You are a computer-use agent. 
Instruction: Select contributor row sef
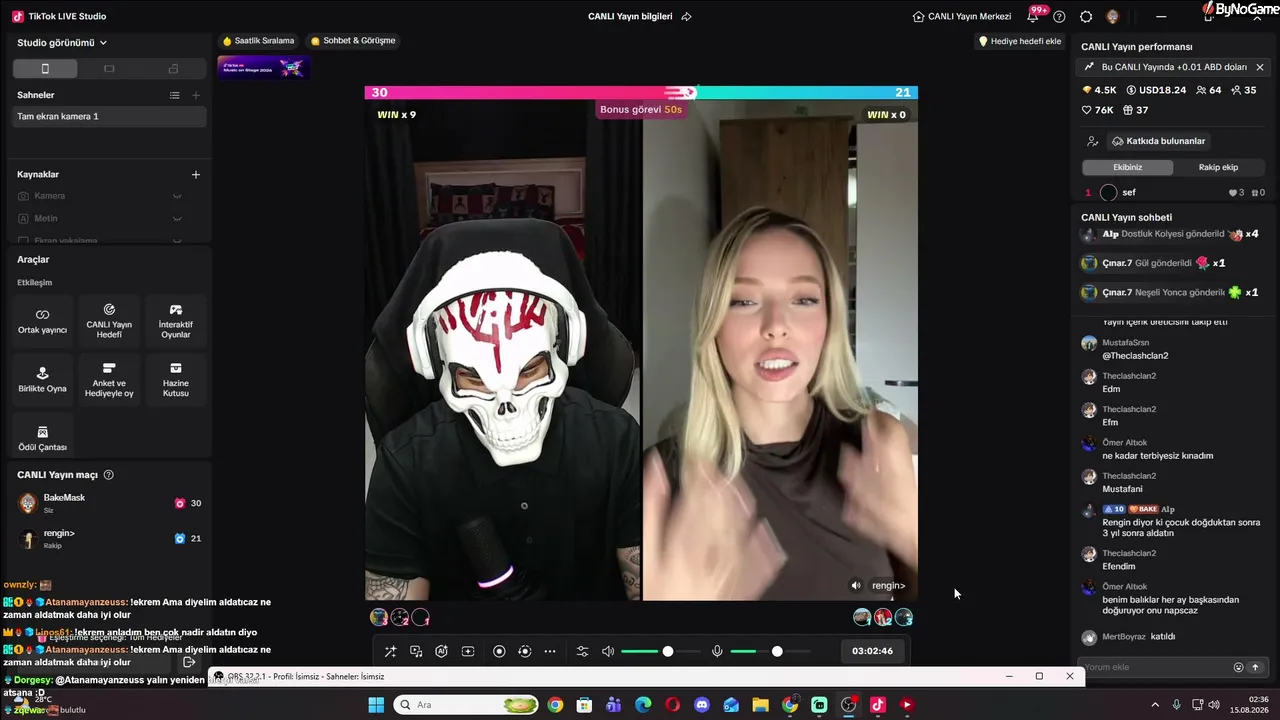(1175, 192)
